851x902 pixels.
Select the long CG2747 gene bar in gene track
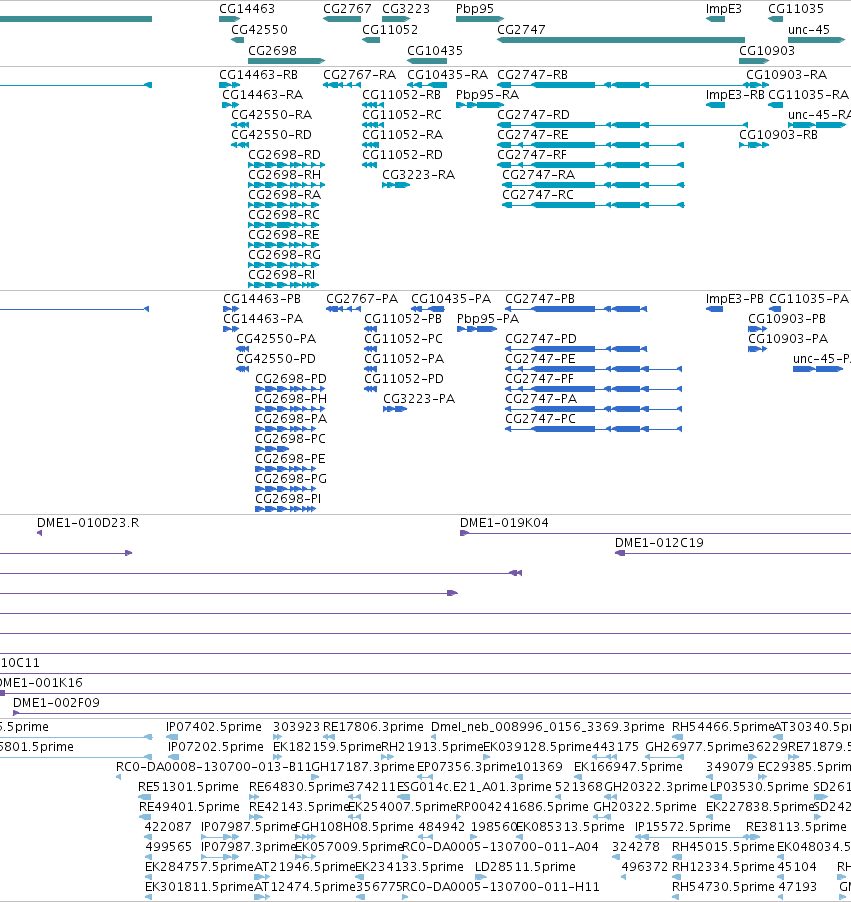(x=621, y=40)
